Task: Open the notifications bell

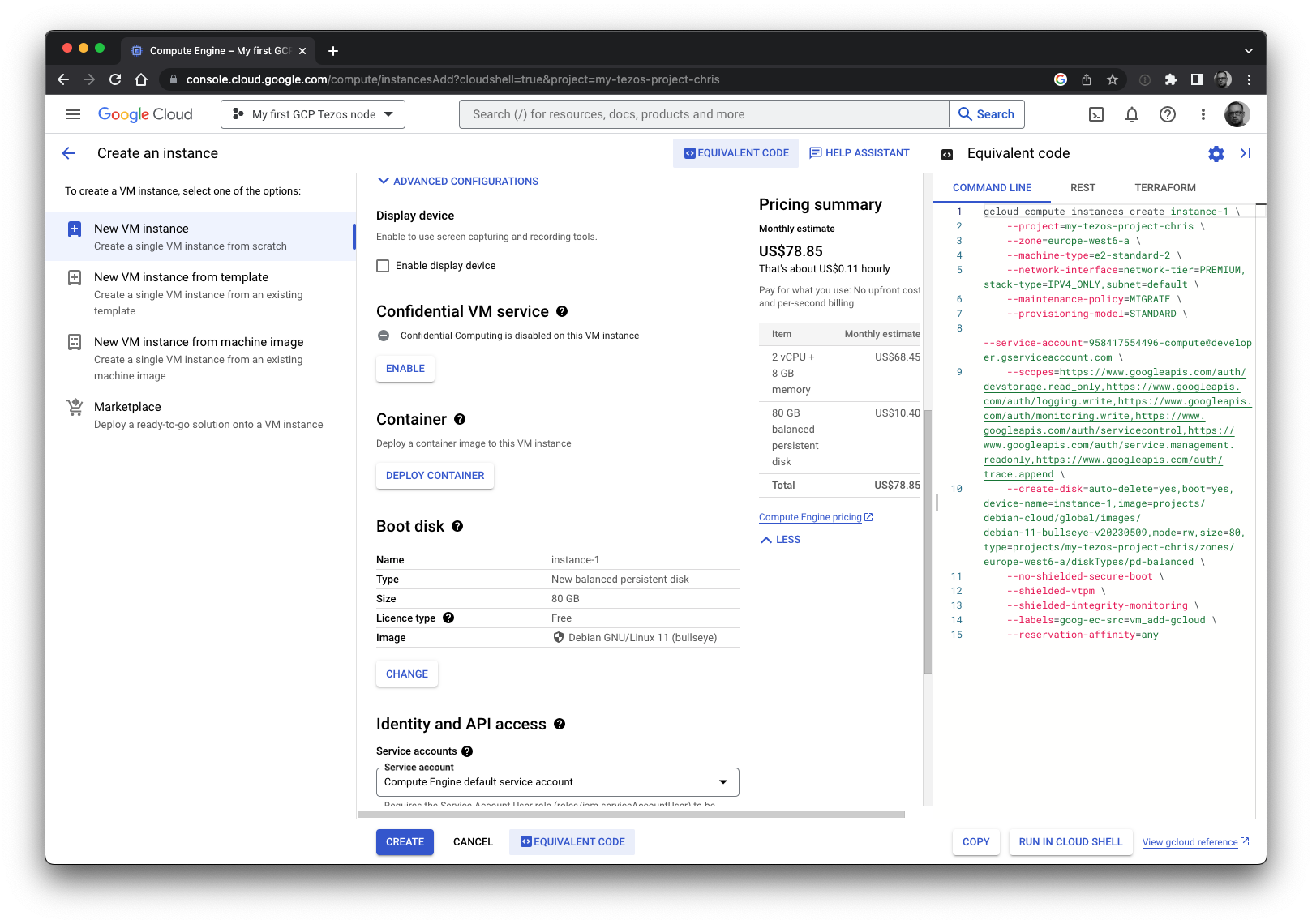Action: click(1132, 114)
